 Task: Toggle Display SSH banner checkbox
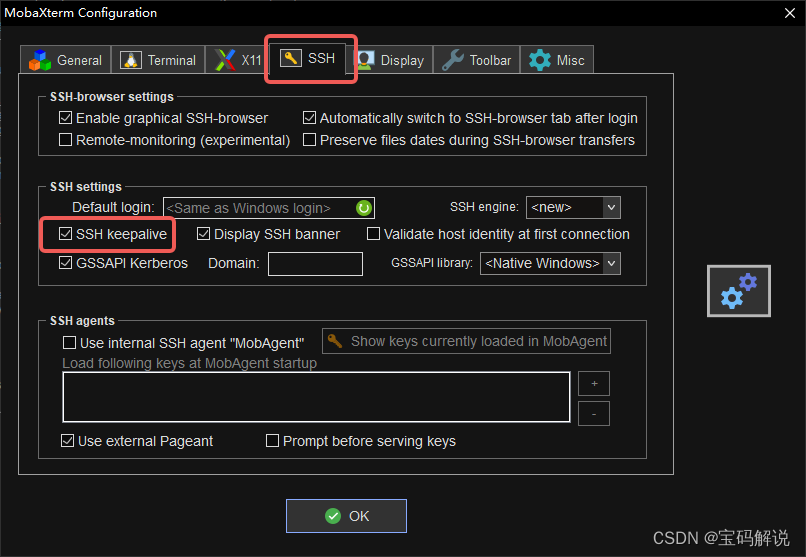pyautogui.click(x=204, y=234)
